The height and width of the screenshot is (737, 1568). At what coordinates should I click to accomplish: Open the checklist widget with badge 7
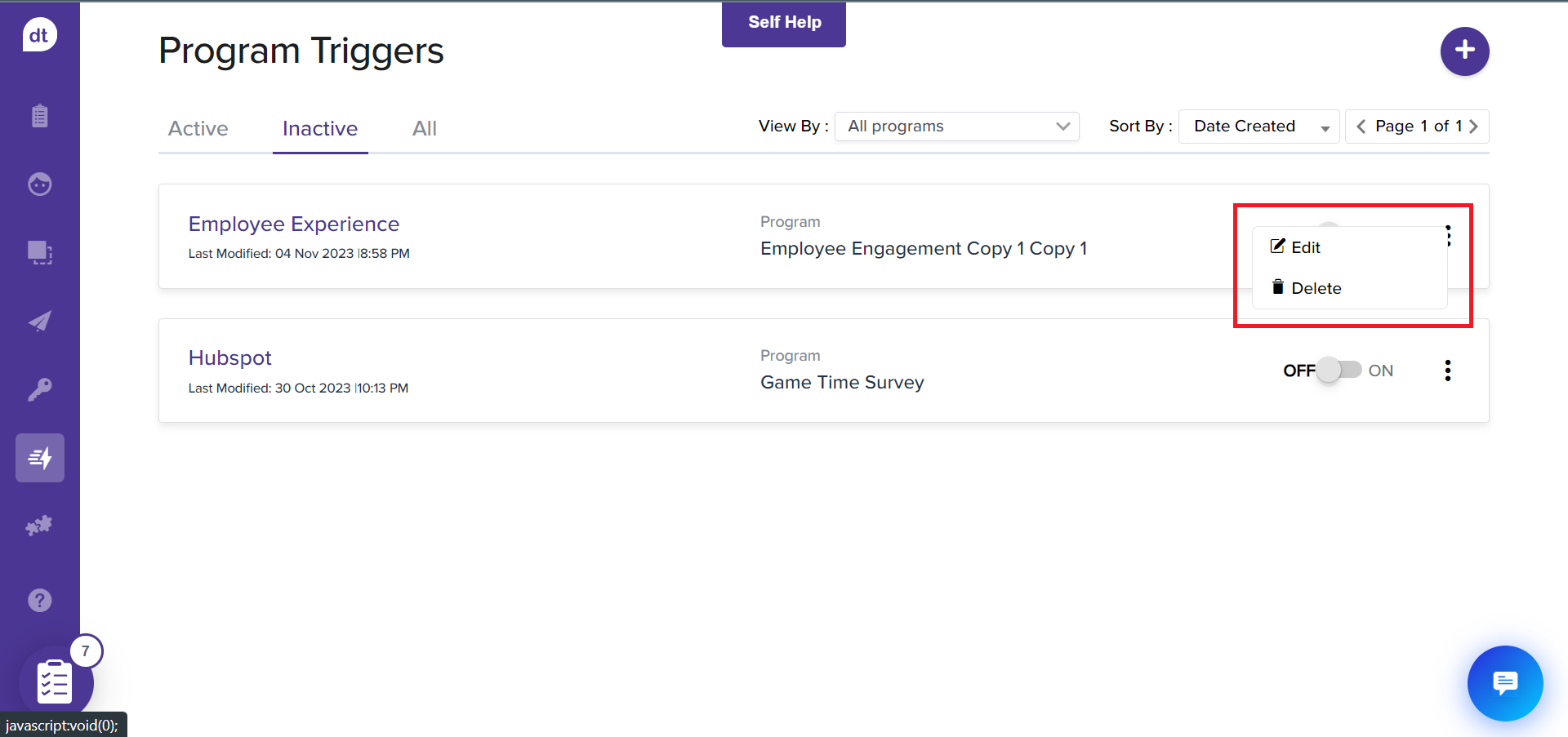pyautogui.click(x=56, y=682)
